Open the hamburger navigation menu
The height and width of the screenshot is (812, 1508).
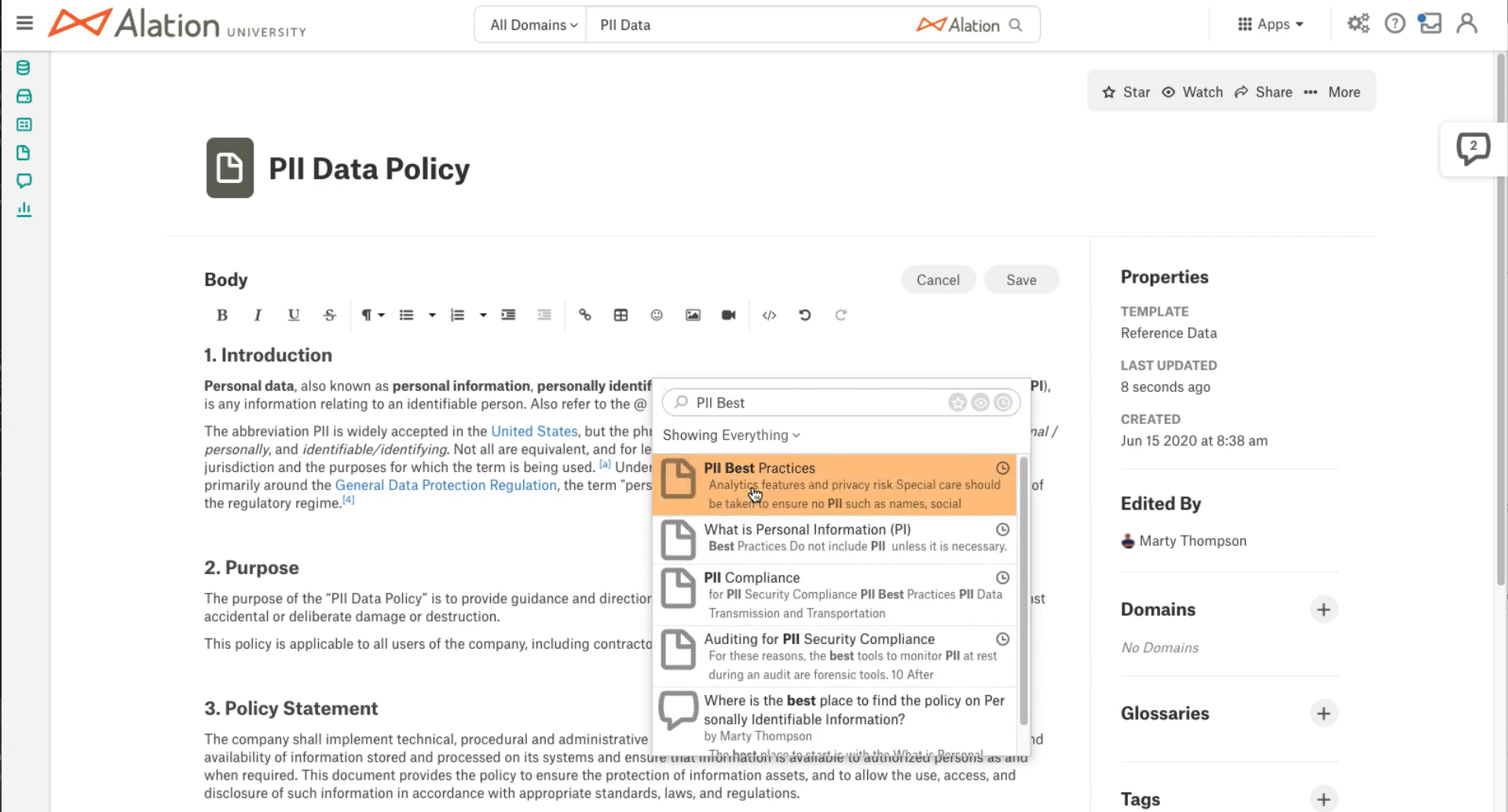pyautogui.click(x=24, y=23)
